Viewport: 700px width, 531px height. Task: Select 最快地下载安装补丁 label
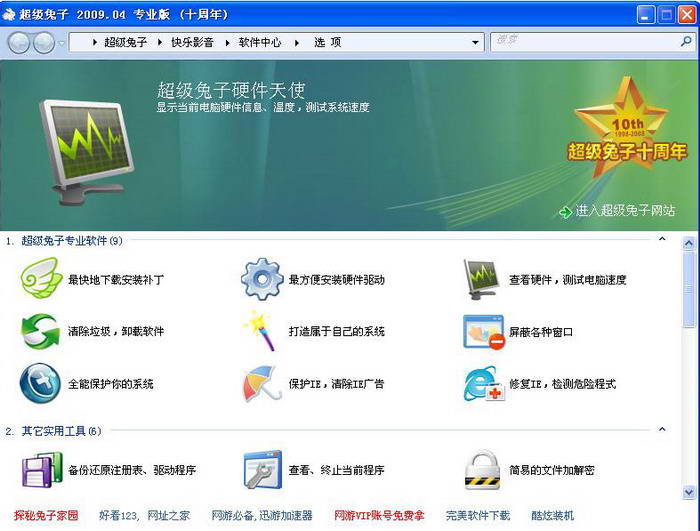tap(116, 280)
